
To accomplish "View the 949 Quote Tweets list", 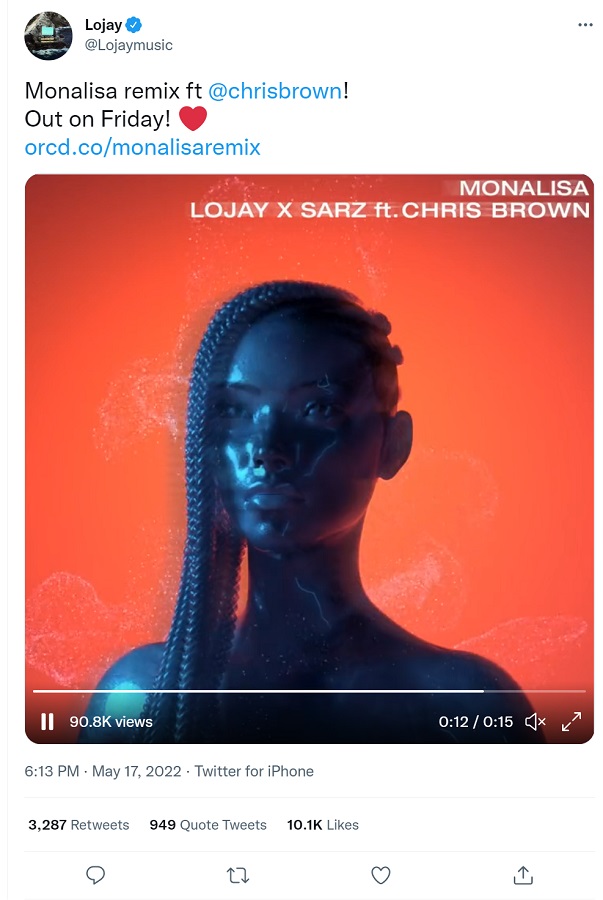I will click(x=208, y=825).
